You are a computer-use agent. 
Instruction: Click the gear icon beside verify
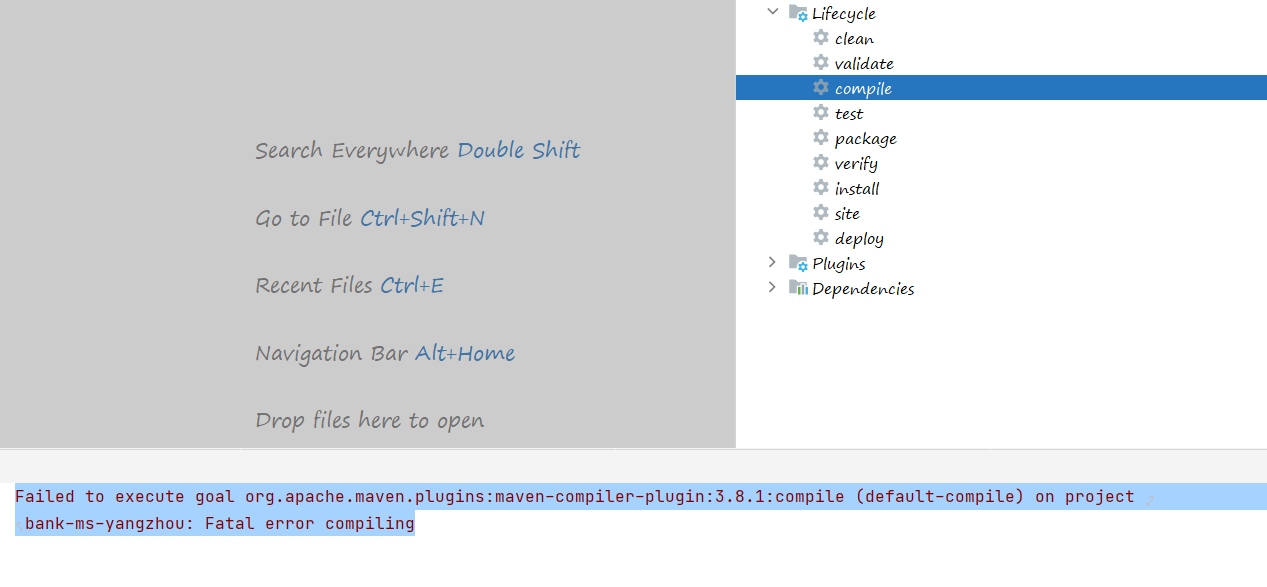click(821, 163)
